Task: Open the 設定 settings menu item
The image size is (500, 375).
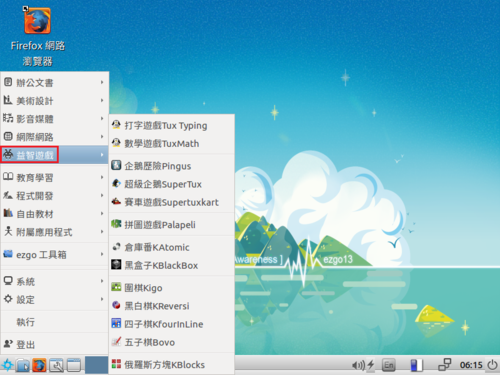Action: click(55, 299)
